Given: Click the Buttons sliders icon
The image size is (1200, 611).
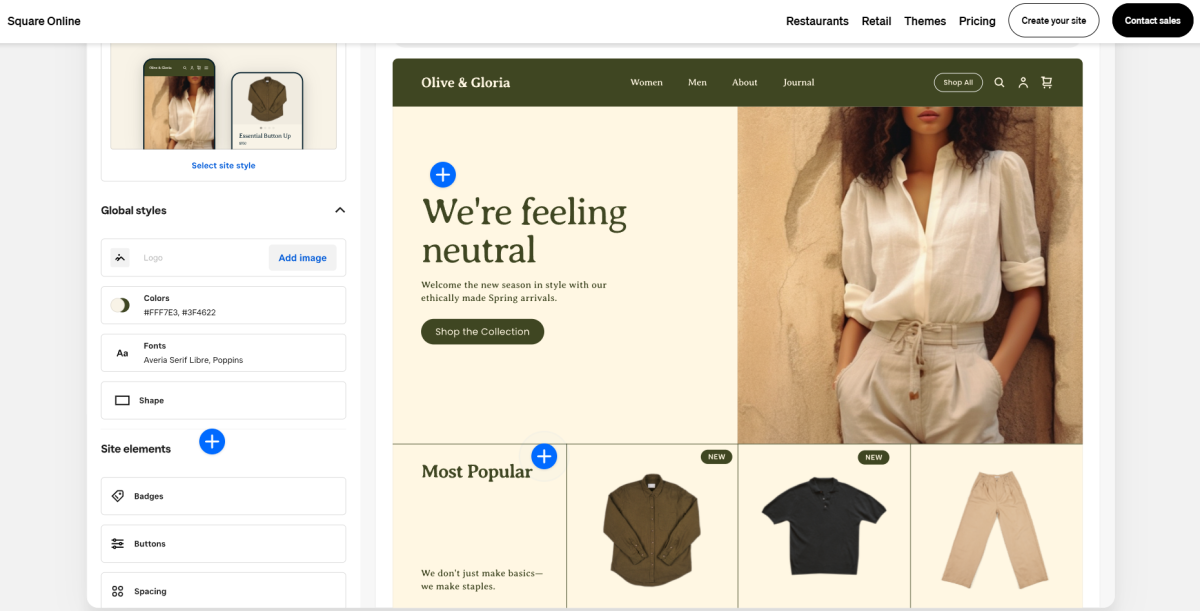Looking at the screenshot, I should (x=118, y=544).
